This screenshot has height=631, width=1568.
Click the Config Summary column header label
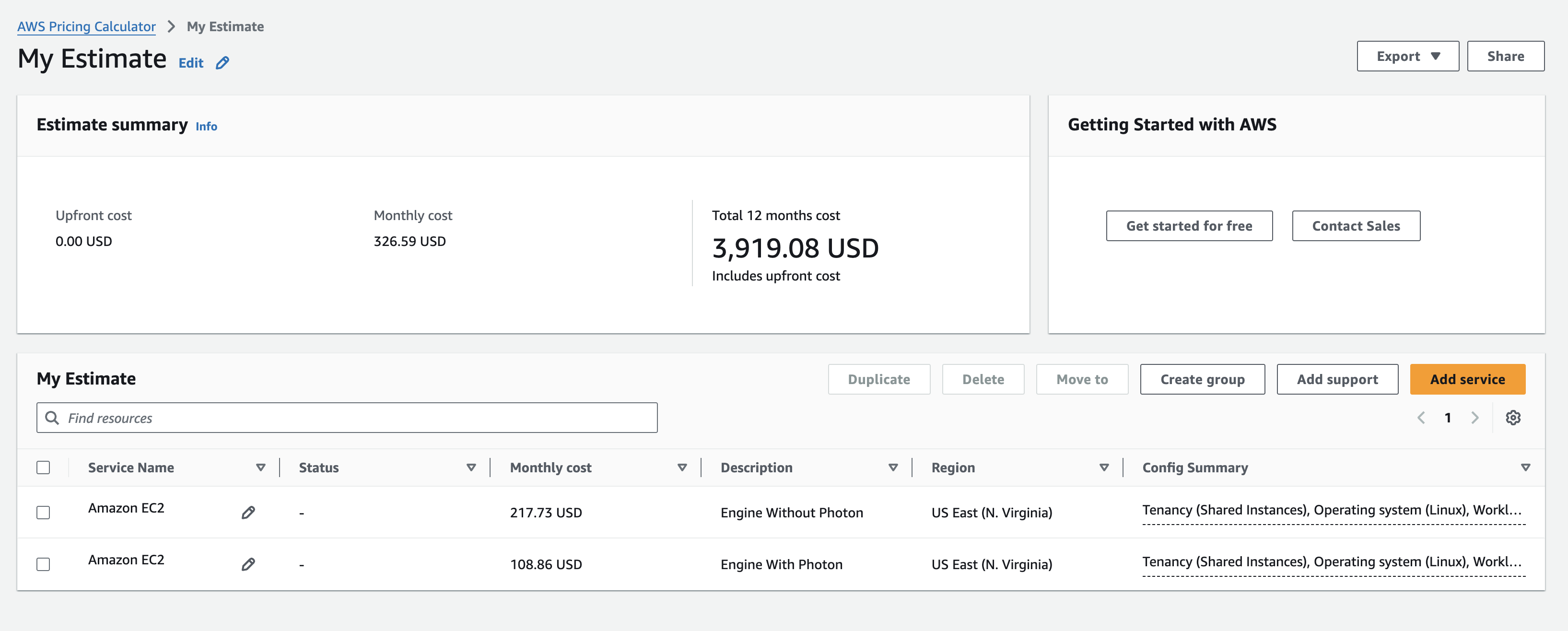click(1194, 467)
